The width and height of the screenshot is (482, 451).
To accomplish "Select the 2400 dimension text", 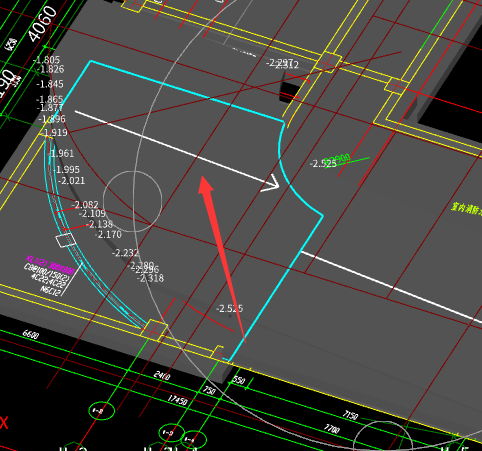I will pos(162,376).
